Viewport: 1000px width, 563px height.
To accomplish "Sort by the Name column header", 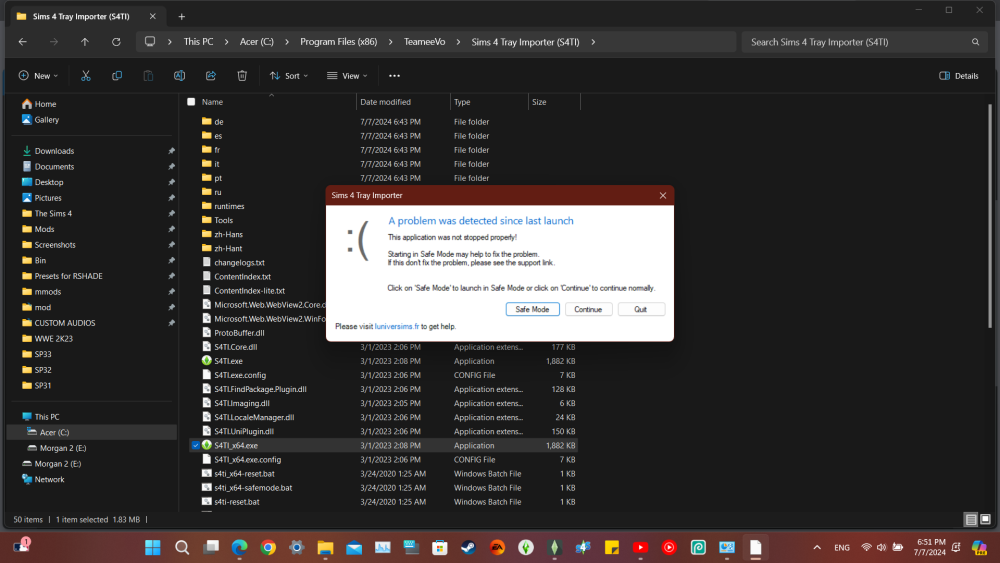I will (212, 102).
